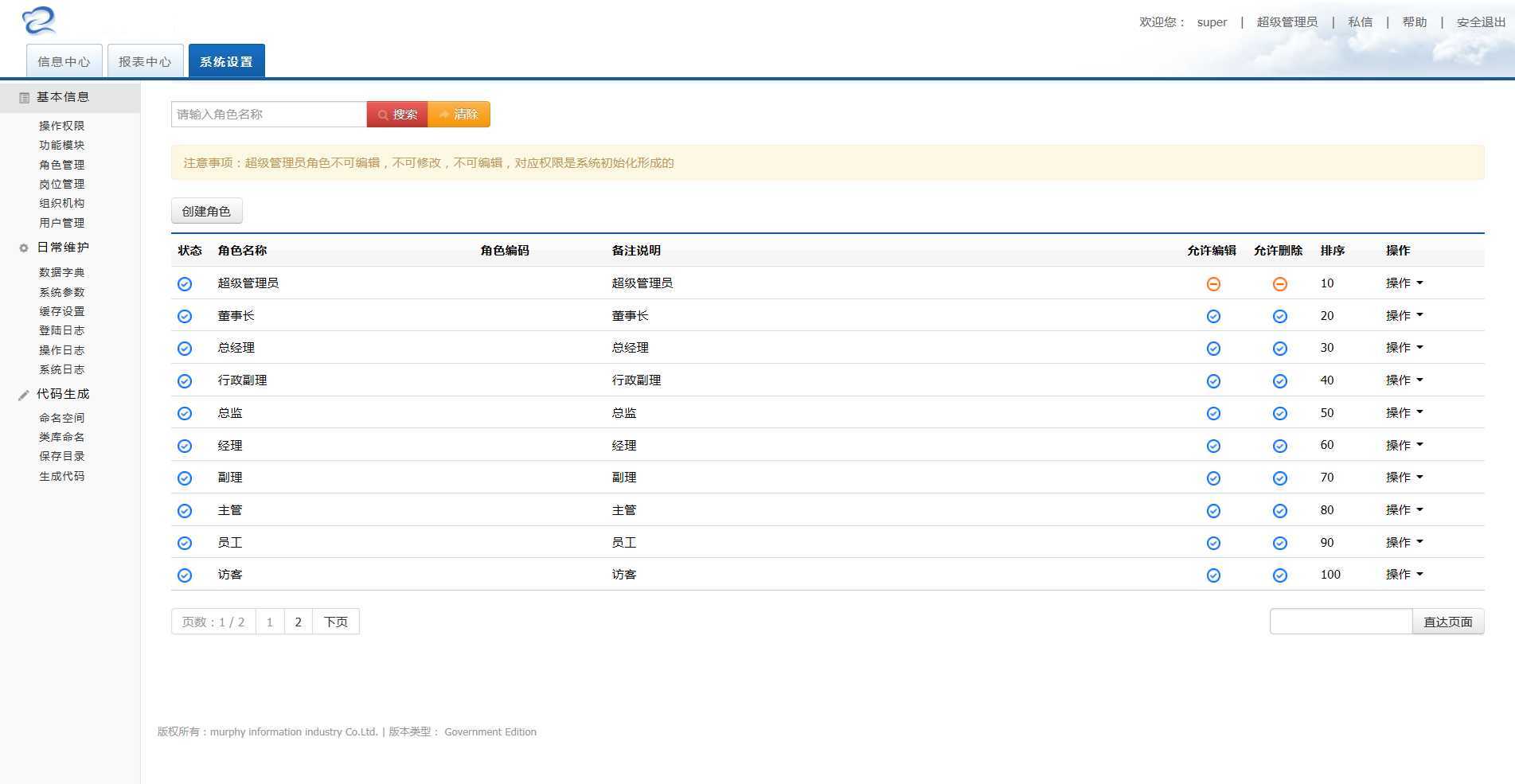Open 系统参数 in sidebar

(62, 292)
